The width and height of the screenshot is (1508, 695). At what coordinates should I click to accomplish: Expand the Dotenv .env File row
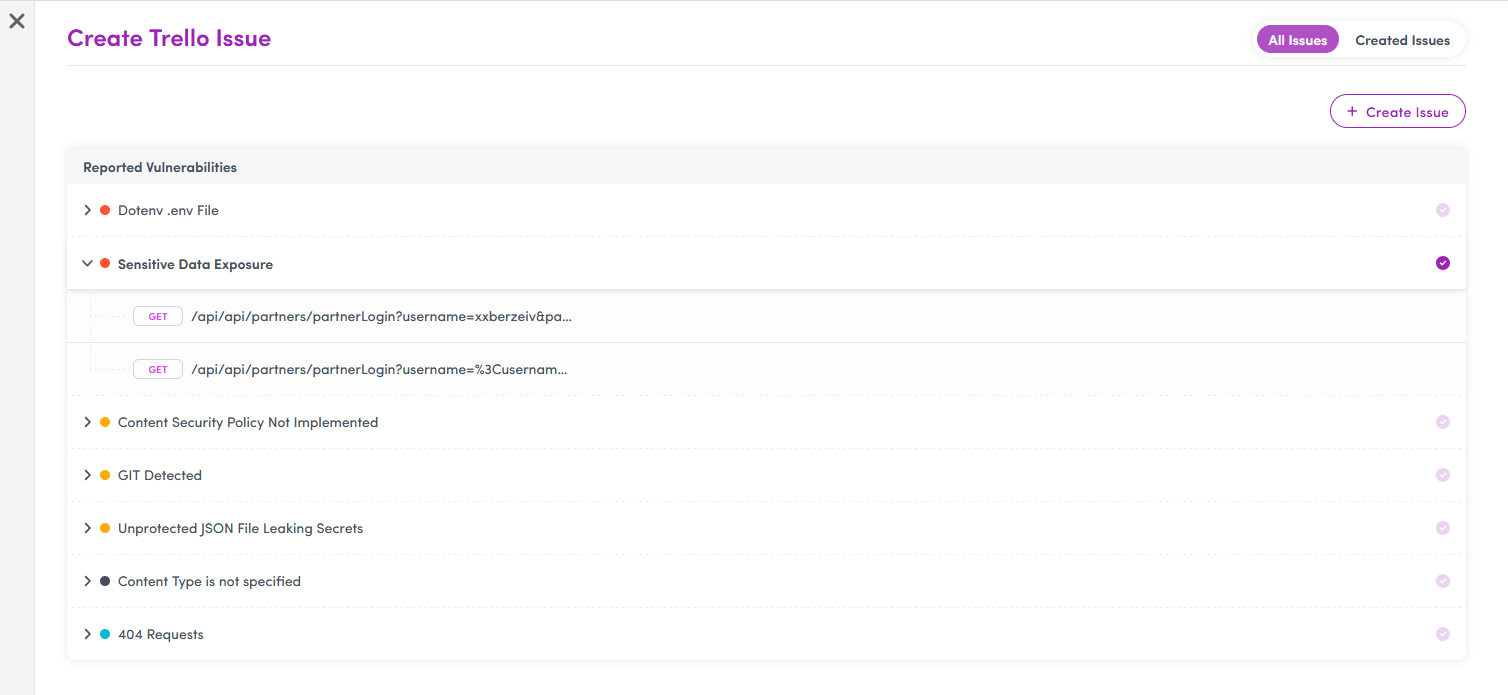[88, 211]
